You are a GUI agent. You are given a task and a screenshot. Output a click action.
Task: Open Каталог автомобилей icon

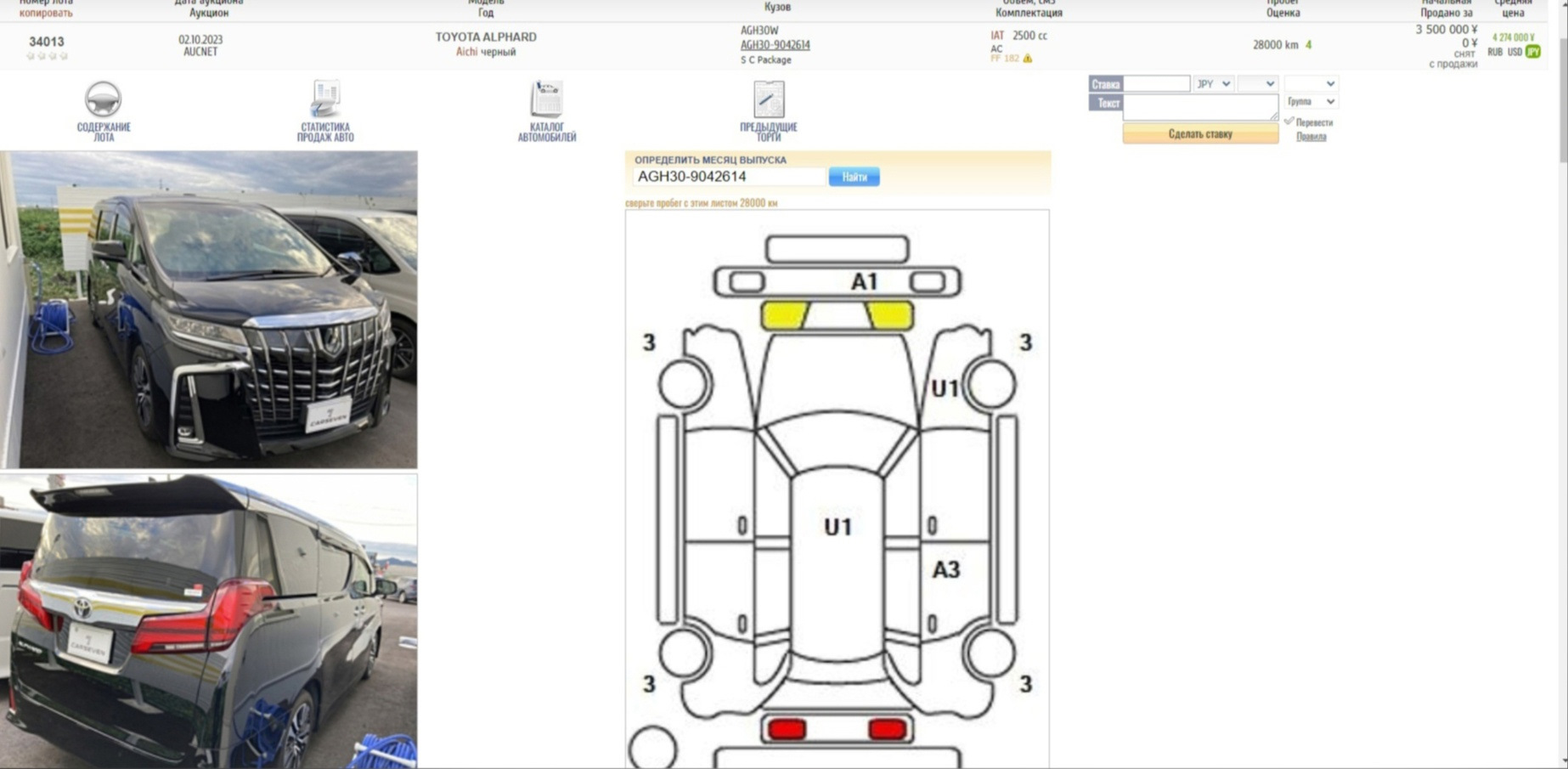[x=546, y=99]
